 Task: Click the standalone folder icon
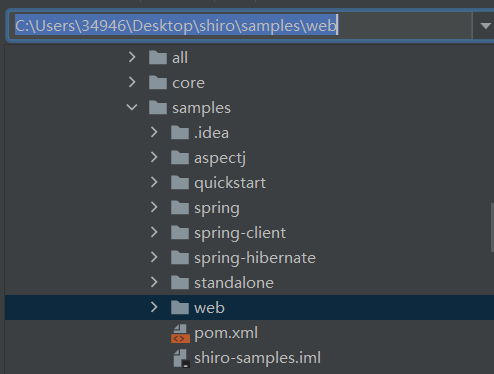(x=180, y=282)
